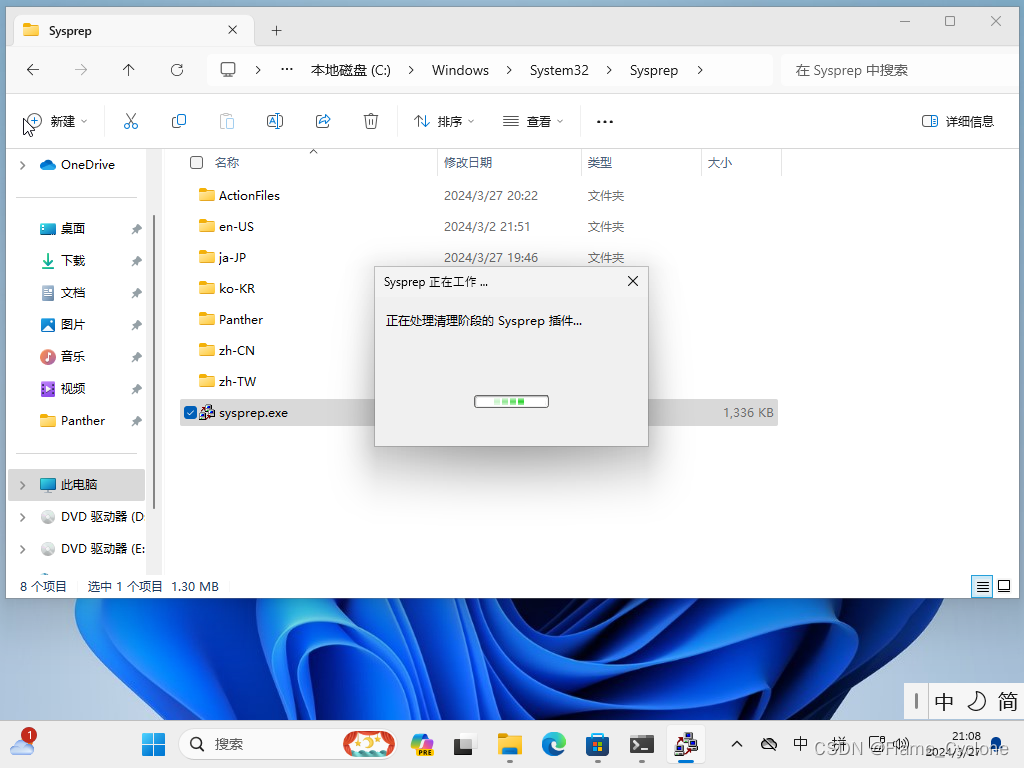The height and width of the screenshot is (768, 1024).
Task: Select the ActionFiles folder
Action: click(249, 195)
